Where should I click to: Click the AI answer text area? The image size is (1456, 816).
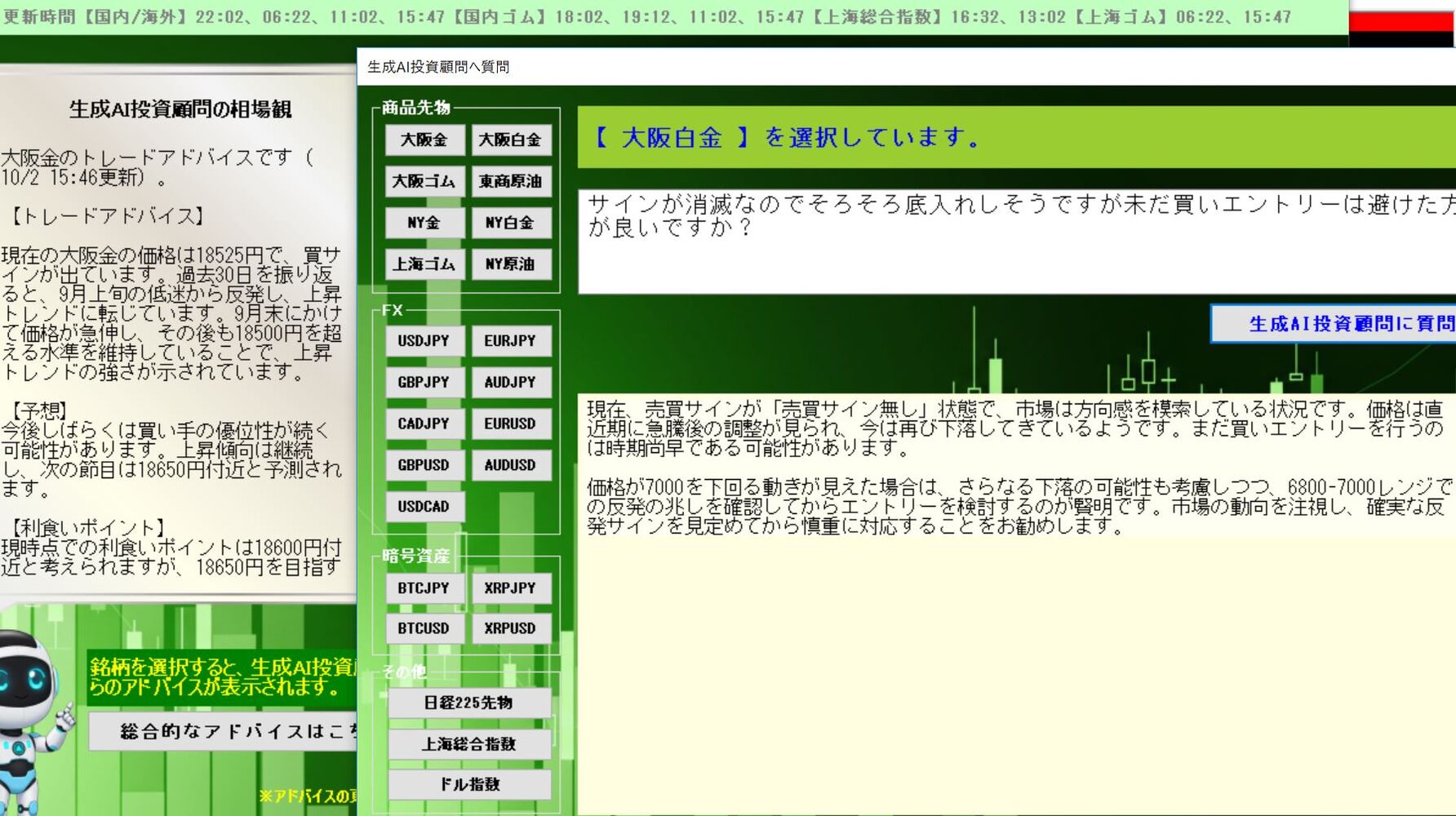coord(1017,604)
